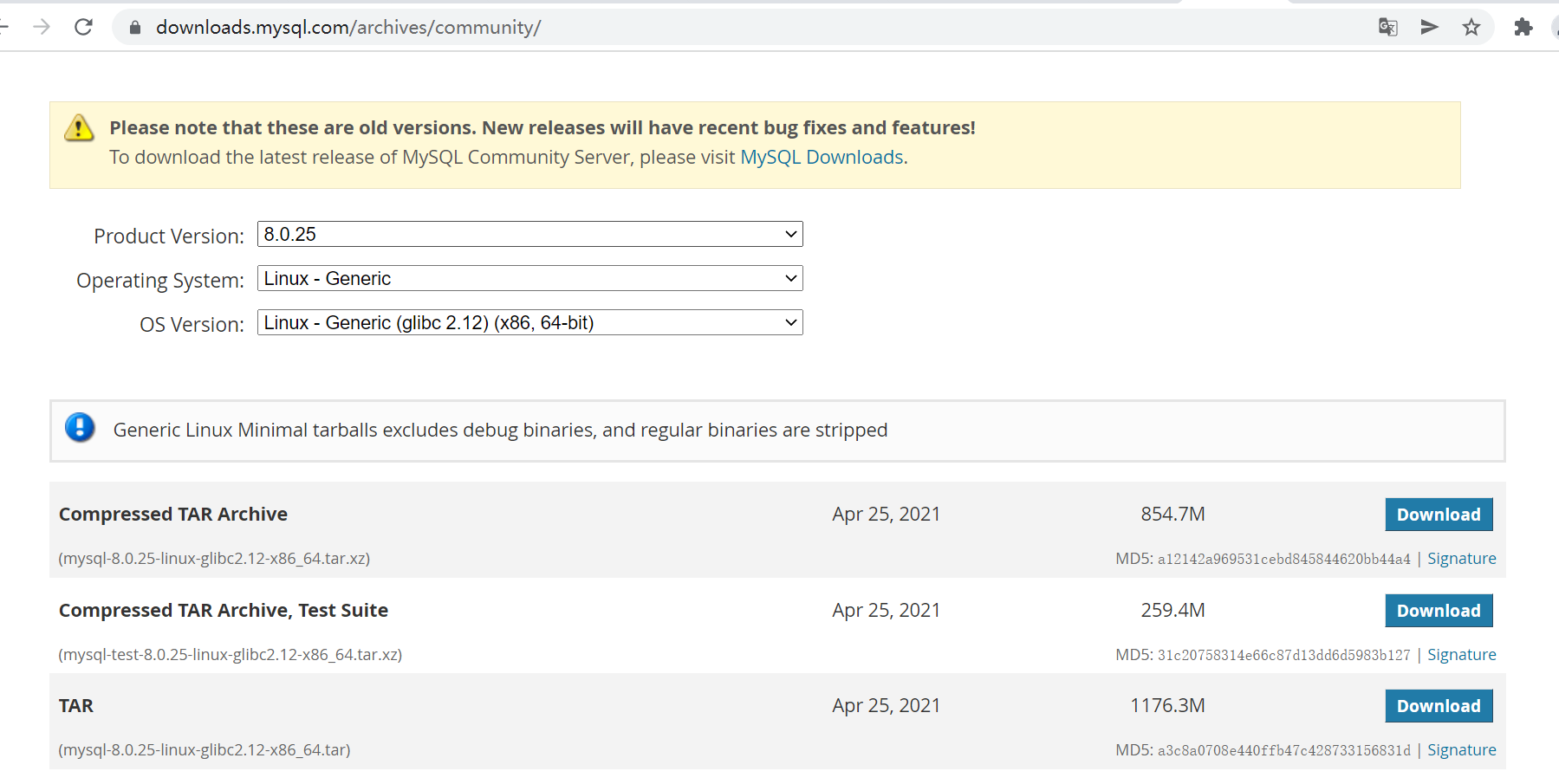Click the browser forward arrow

42,27
